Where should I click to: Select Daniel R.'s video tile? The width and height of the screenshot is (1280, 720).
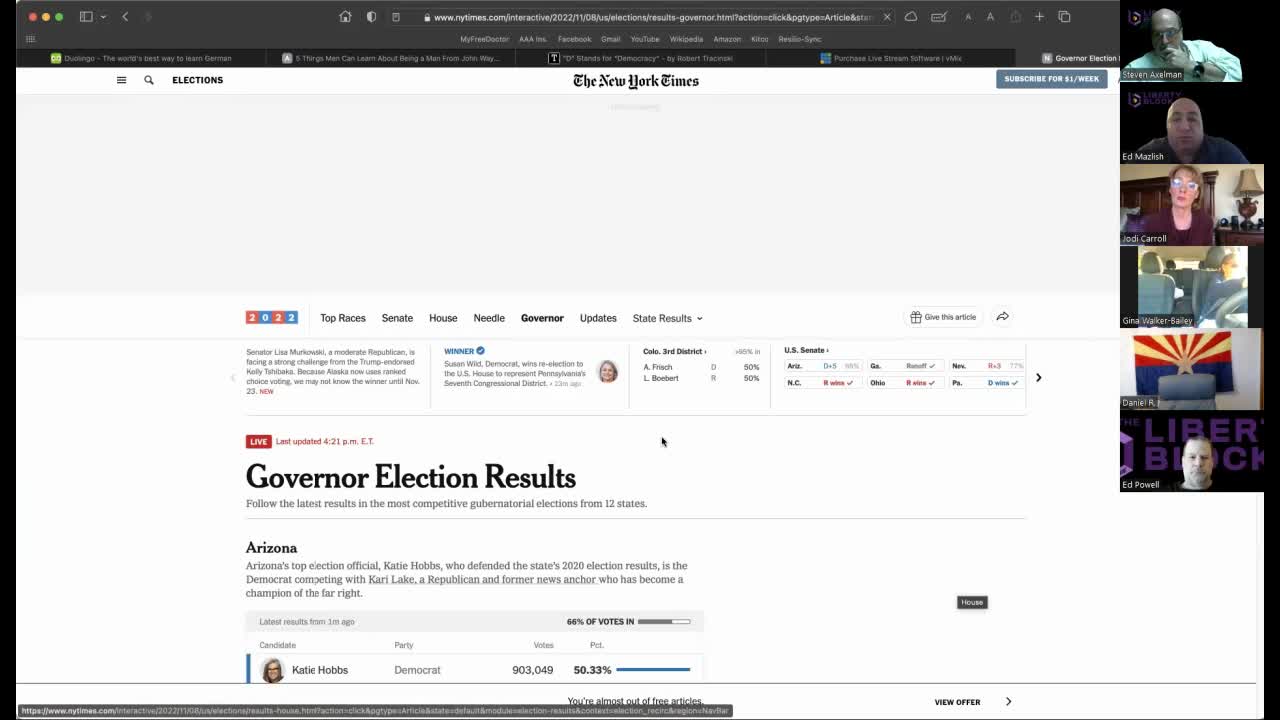coord(1192,369)
